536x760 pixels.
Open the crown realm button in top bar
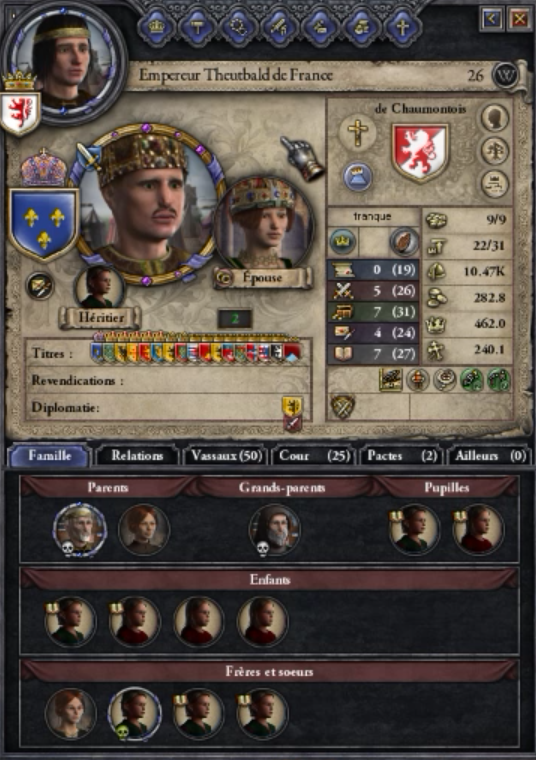156,27
